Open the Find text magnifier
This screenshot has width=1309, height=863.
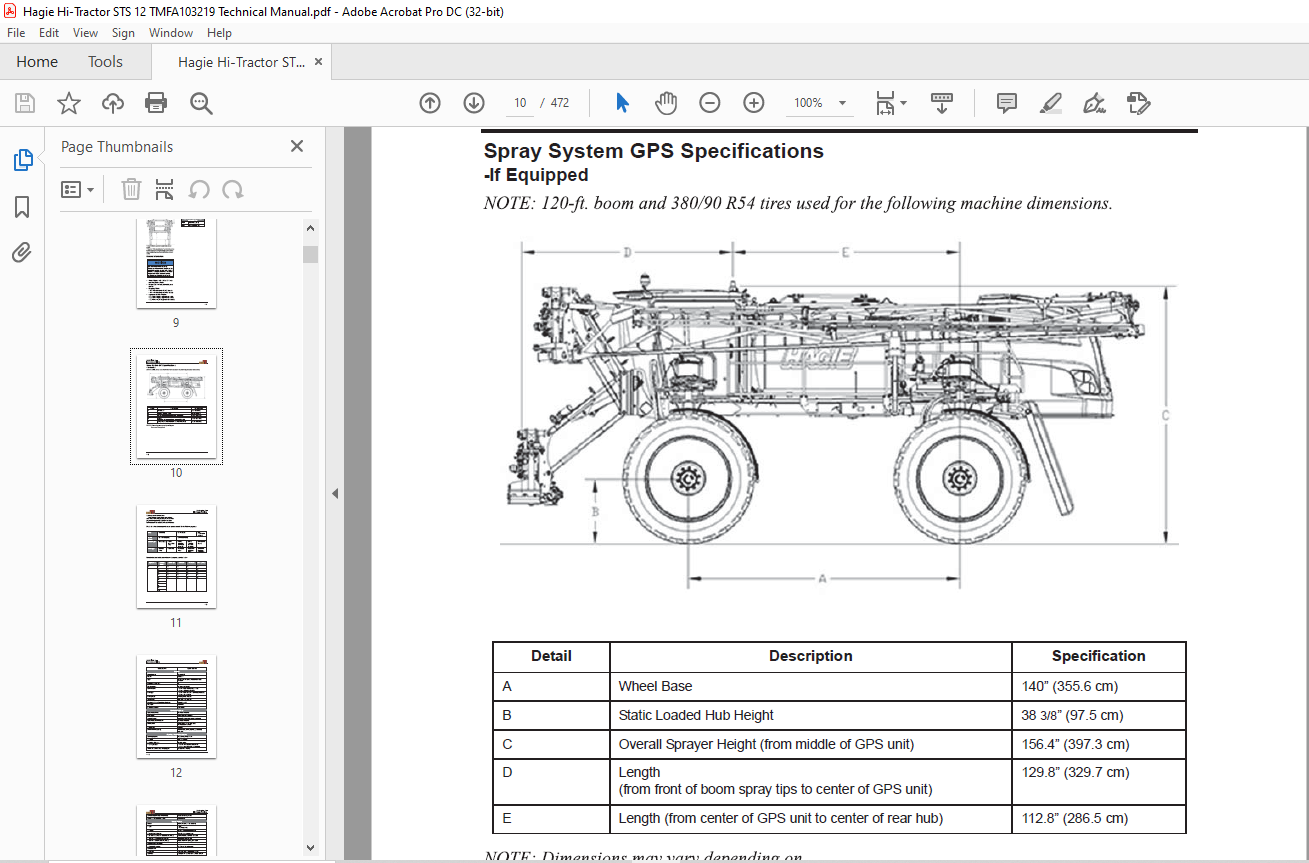coord(201,103)
